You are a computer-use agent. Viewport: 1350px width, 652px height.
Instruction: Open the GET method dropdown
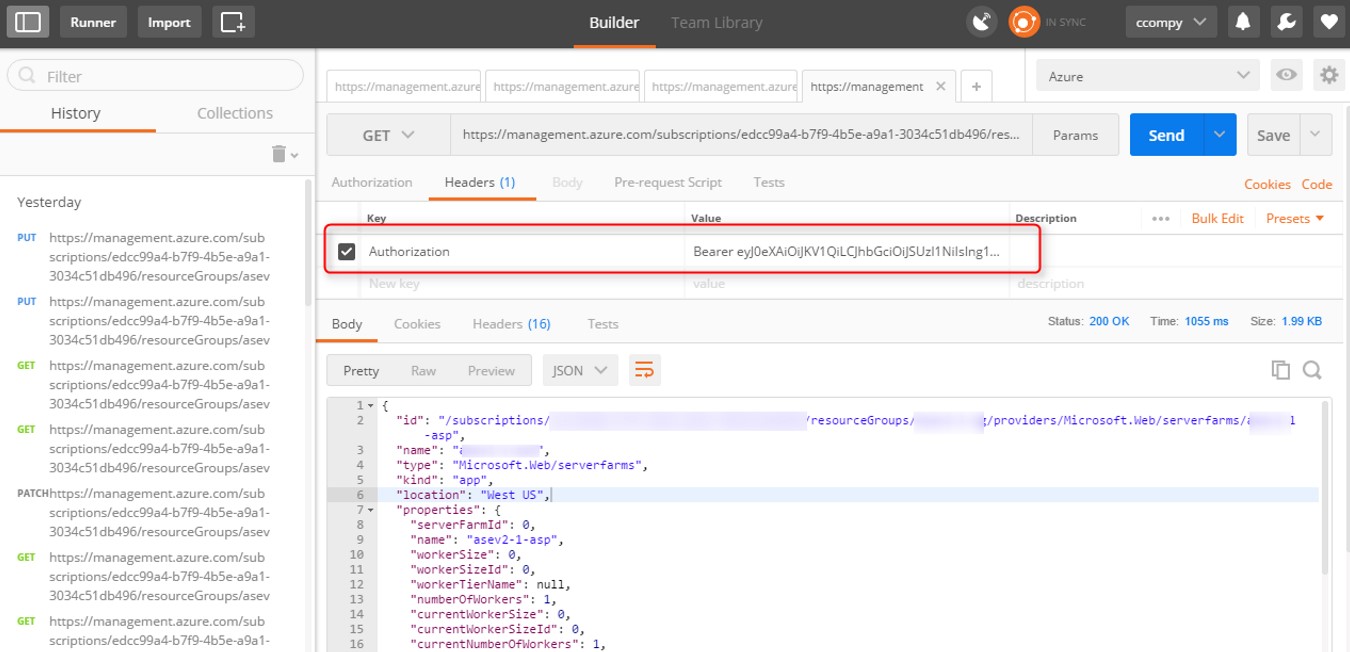point(388,135)
